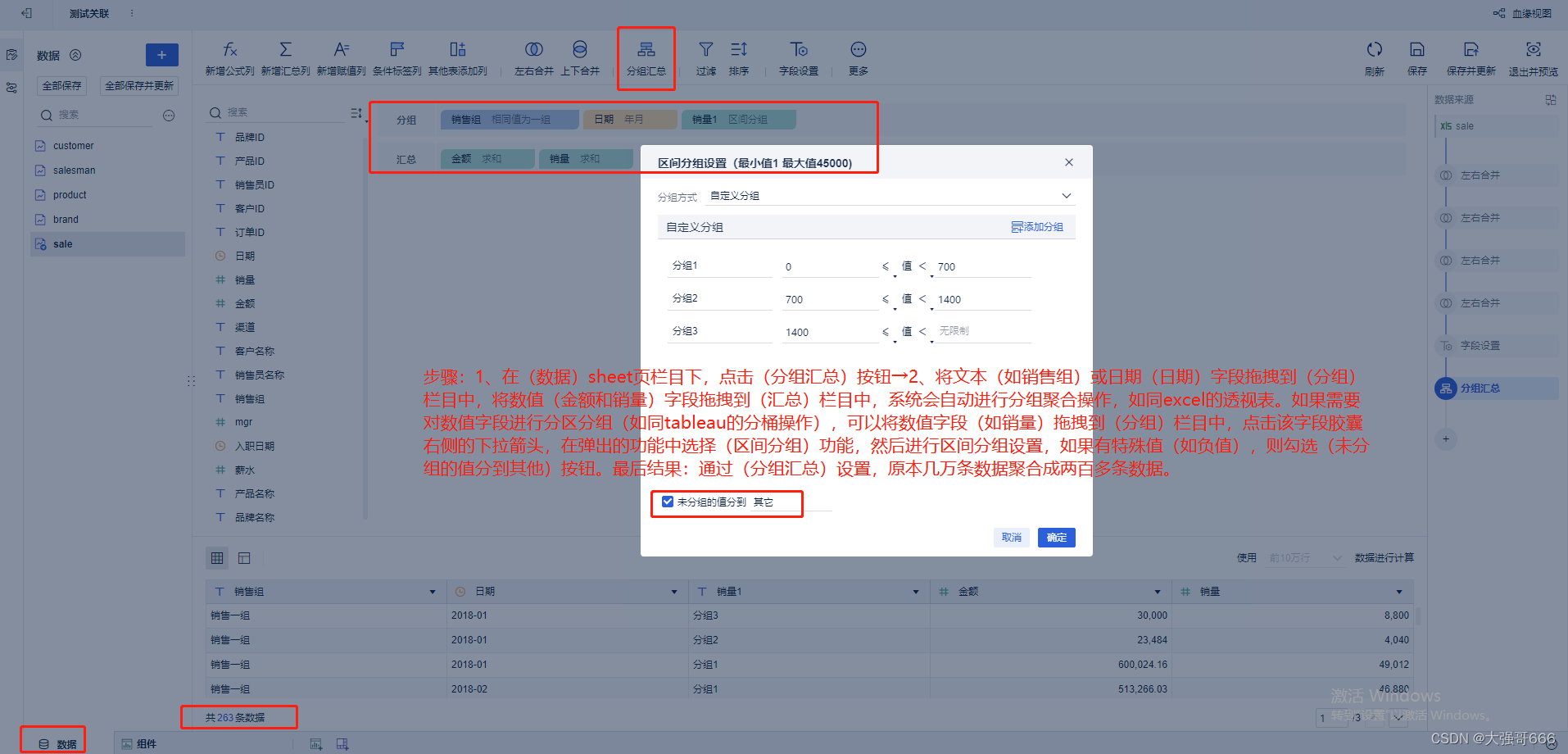Uncheck 未分组的值分到 checkbox

click(x=668, y=502)
